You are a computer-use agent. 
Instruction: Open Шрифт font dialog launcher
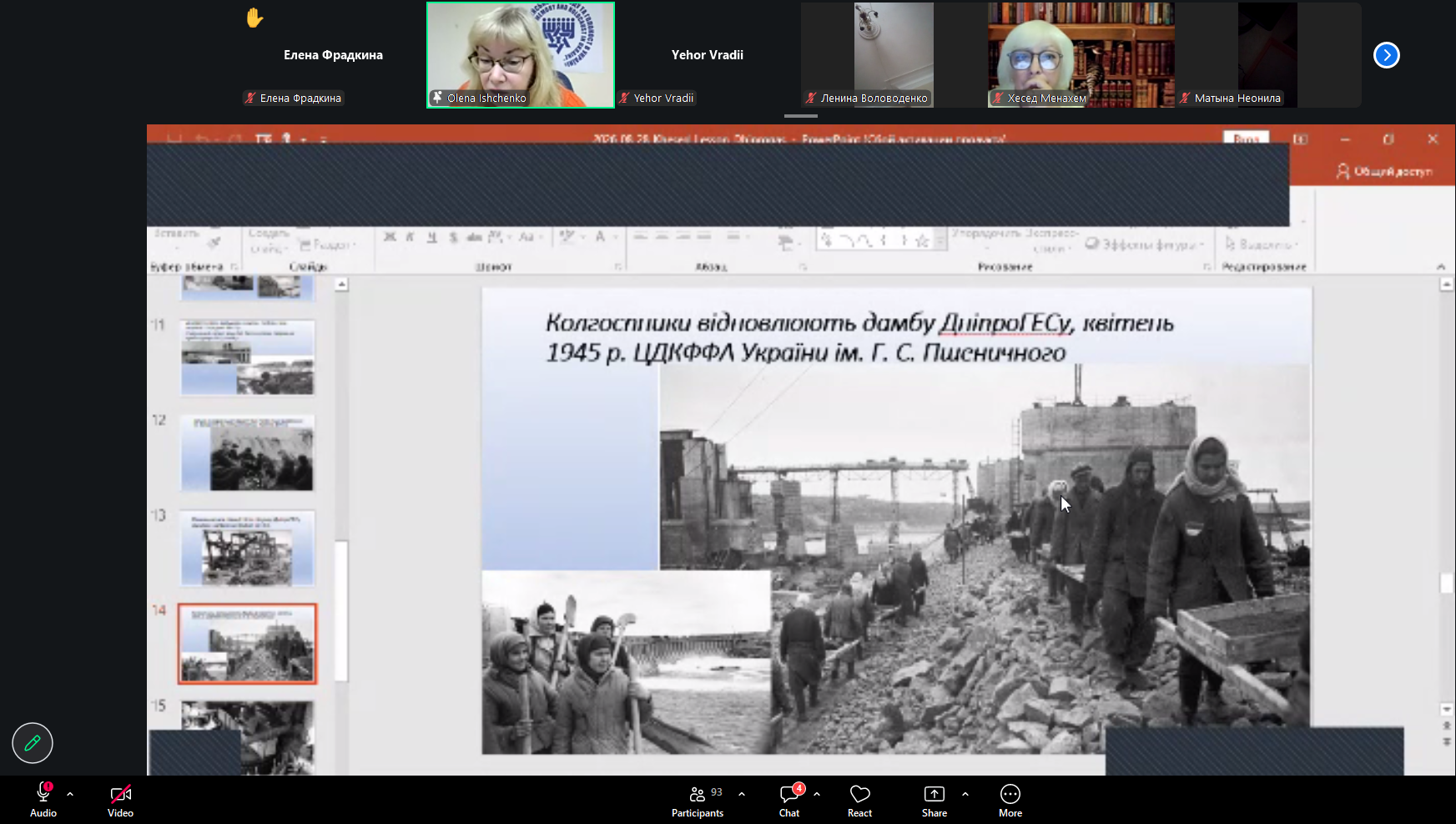(618, 267)
